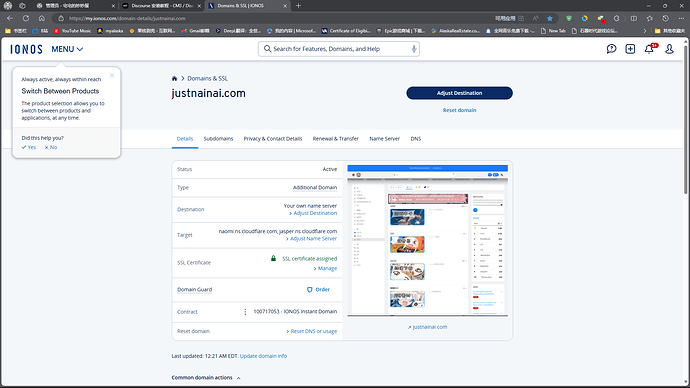Click the Active status value
The width and height of the screenshot is (690, 388).
pyautogui.click(x=330, y=169)
